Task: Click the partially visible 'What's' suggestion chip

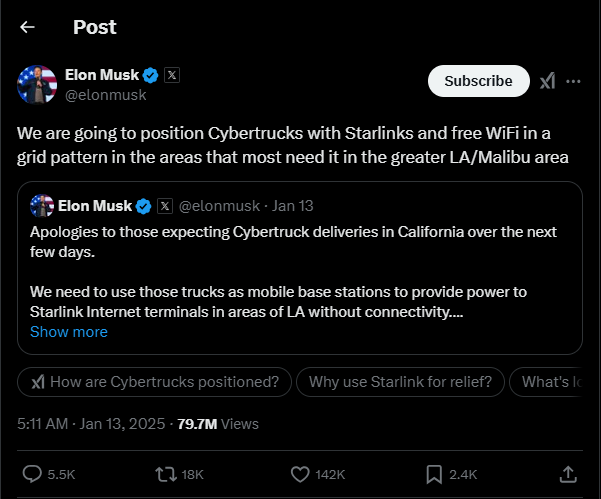Action: point(547,382)
